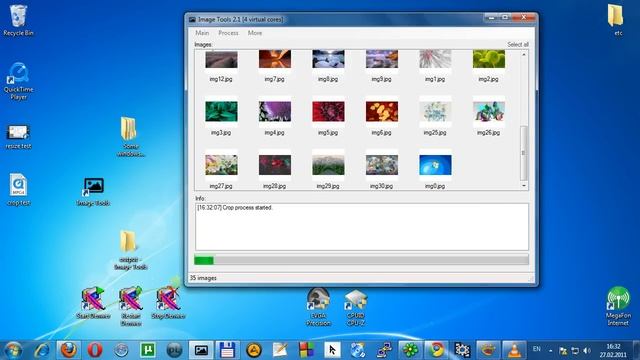Select the CPUID CPU-Z desktop shortcut
The width and height of the screenshot is (640, 360).
(x=356, y=307)
